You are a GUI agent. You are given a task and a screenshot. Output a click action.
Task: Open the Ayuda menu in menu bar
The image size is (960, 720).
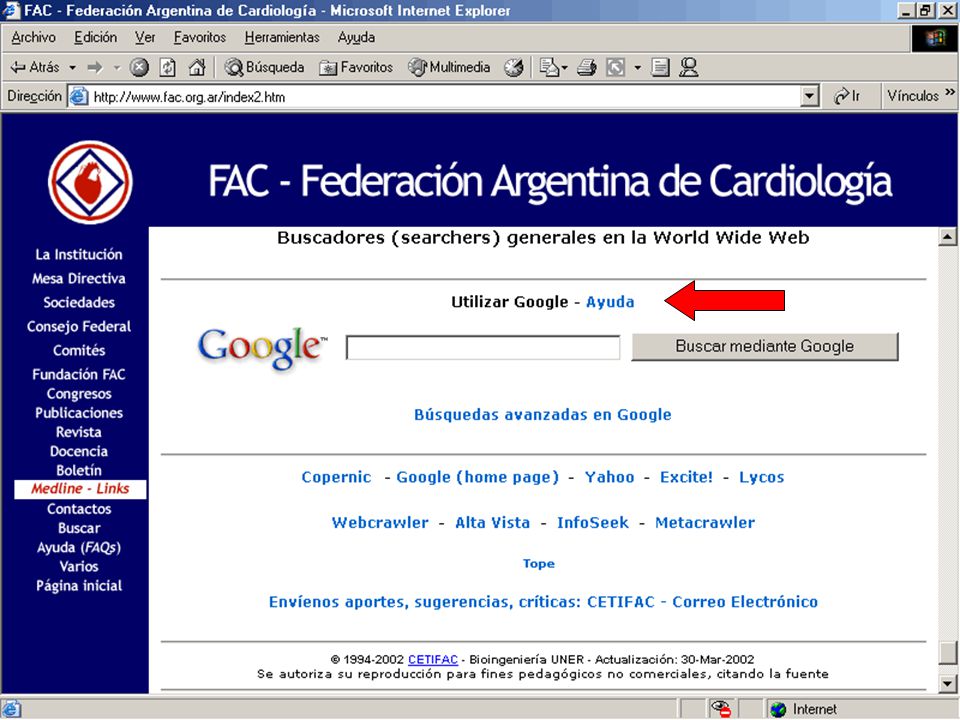[x=356, y=37]
